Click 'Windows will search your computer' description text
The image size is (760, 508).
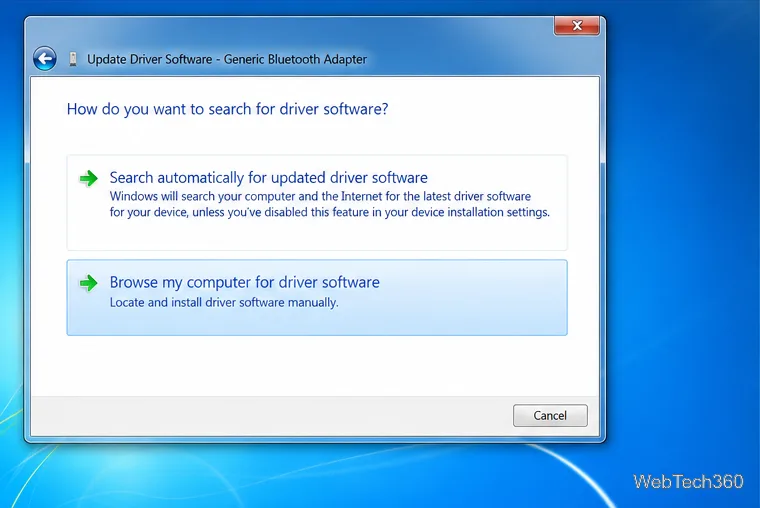[330, 204]
